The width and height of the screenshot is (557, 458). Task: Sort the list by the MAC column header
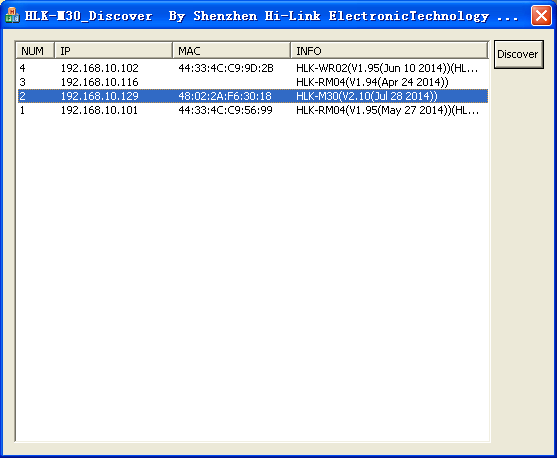[231, 50]
